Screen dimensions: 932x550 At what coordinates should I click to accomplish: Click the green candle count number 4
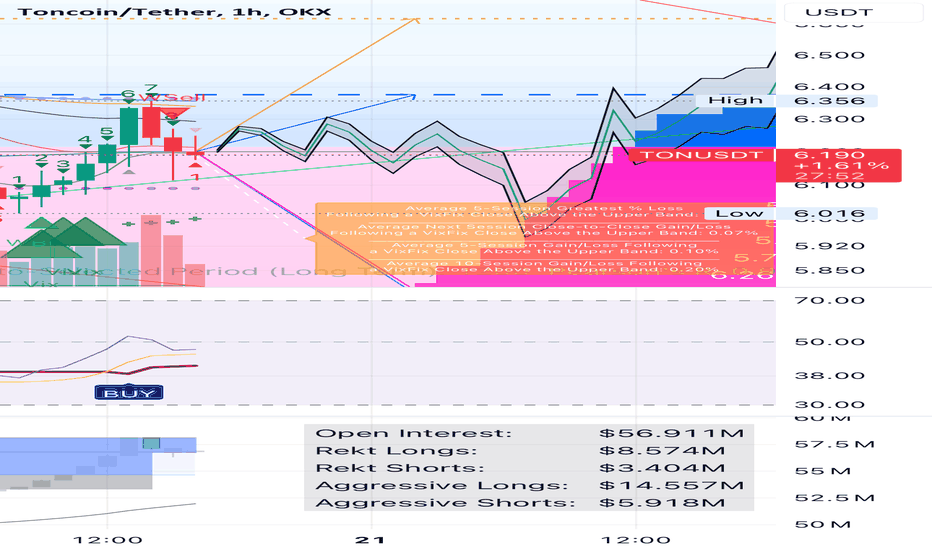point(85,141)
